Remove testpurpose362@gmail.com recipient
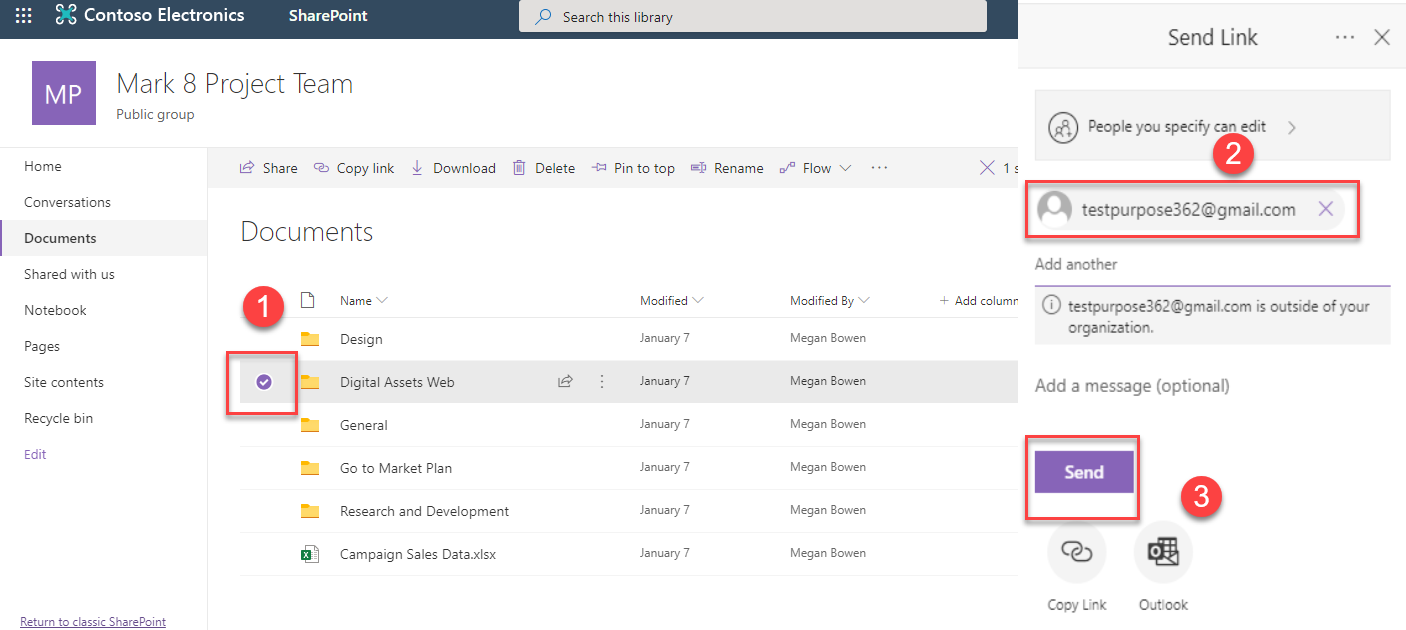Screen dimensions: 1406x630 click(1326, 209)
